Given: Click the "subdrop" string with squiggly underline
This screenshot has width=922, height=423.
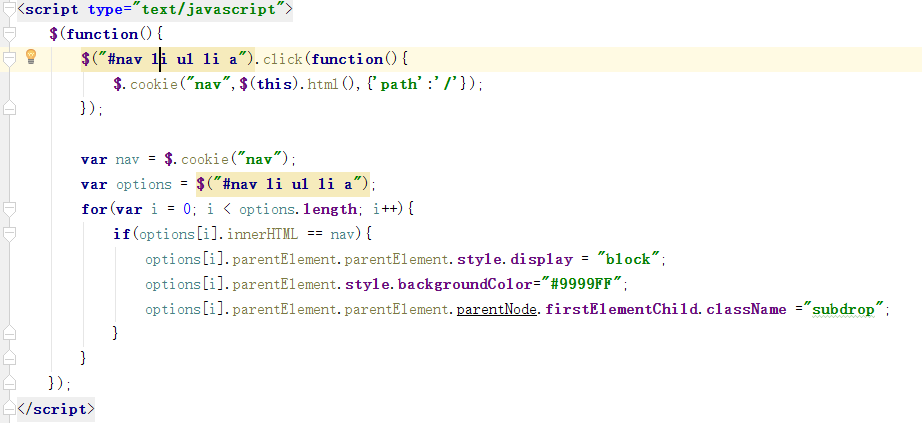Looking at the screenshot, I should click(x=844, y=309).
